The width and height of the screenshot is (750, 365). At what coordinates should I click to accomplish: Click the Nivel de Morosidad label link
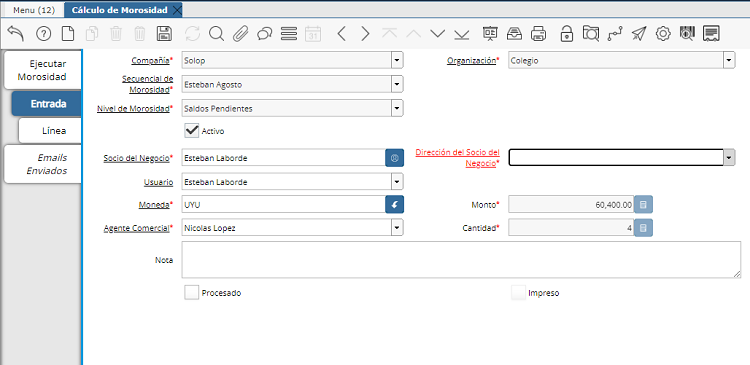click(x=133, y=109)
